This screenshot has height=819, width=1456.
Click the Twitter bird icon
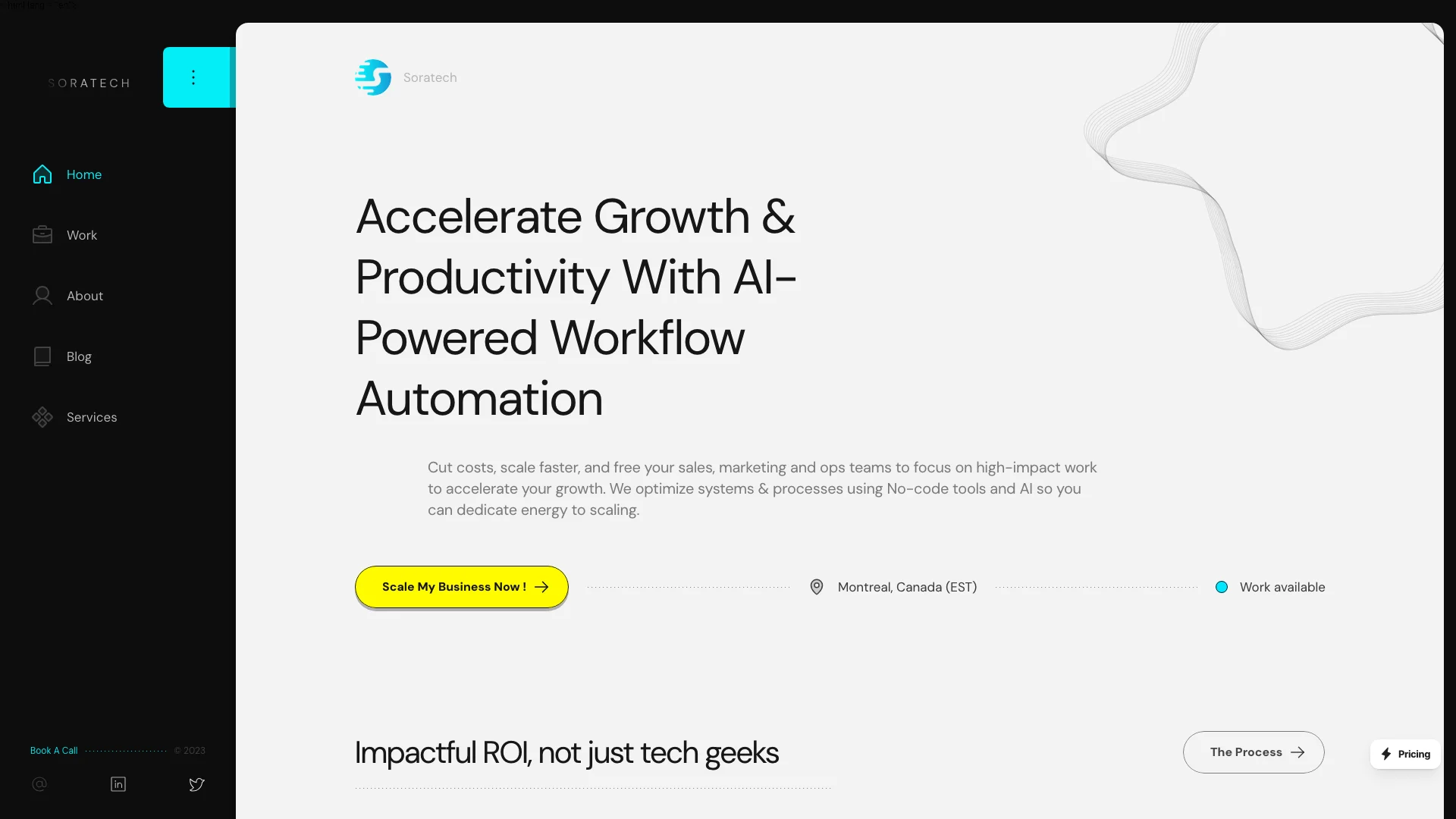tap(196, 784)
